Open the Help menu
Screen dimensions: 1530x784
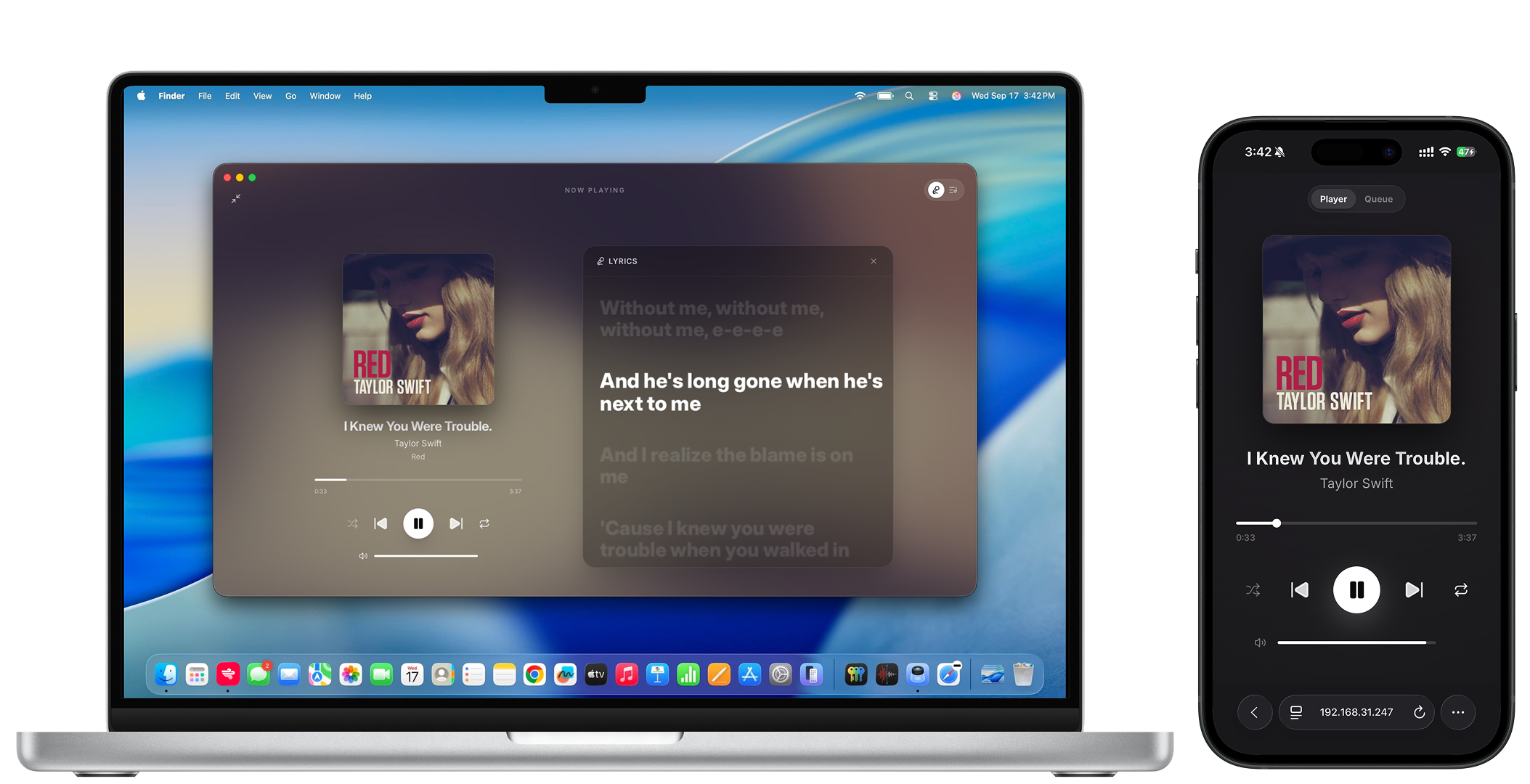pos(362,96)
